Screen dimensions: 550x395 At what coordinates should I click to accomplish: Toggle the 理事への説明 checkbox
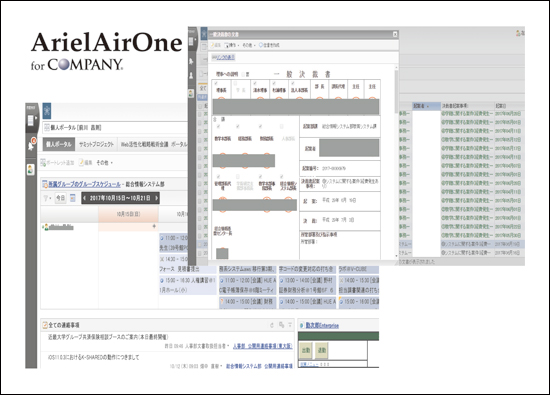[243, 74]
